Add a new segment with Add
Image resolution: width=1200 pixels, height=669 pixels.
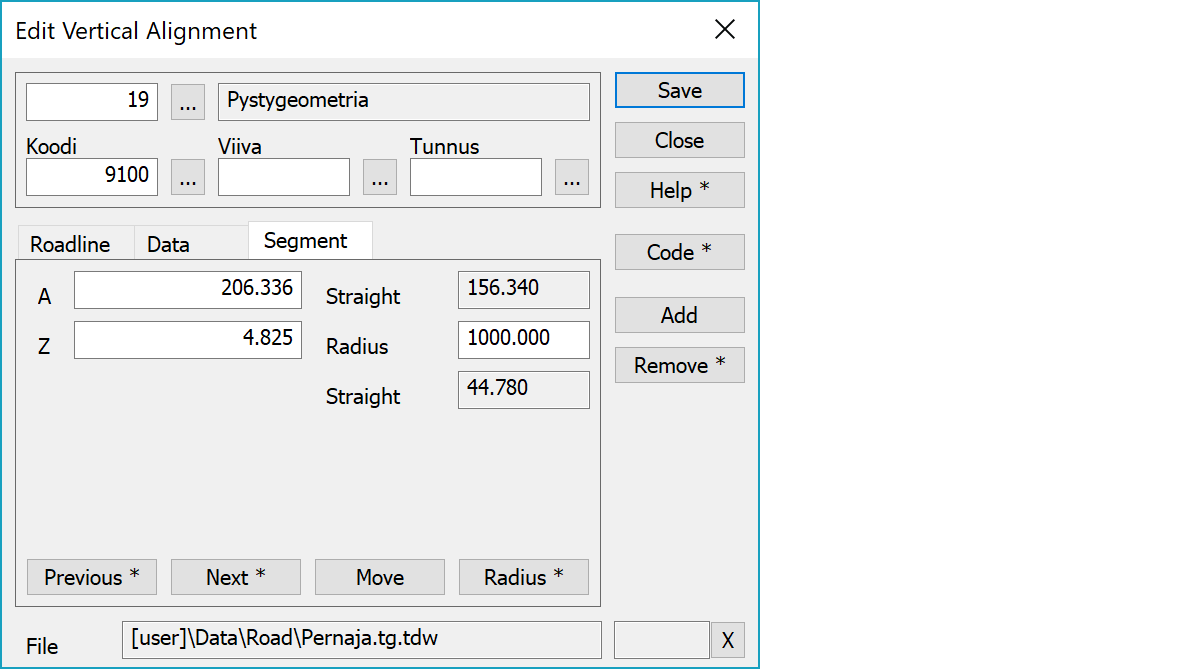point(679,315)
